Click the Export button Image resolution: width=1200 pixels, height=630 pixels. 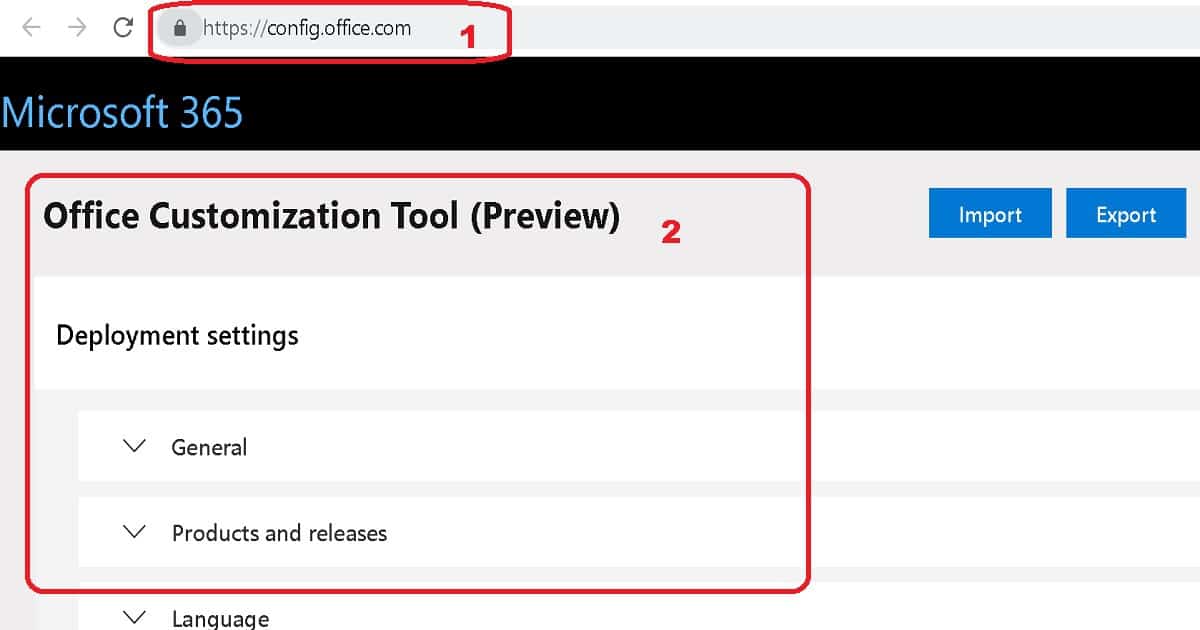[1126, 214]
